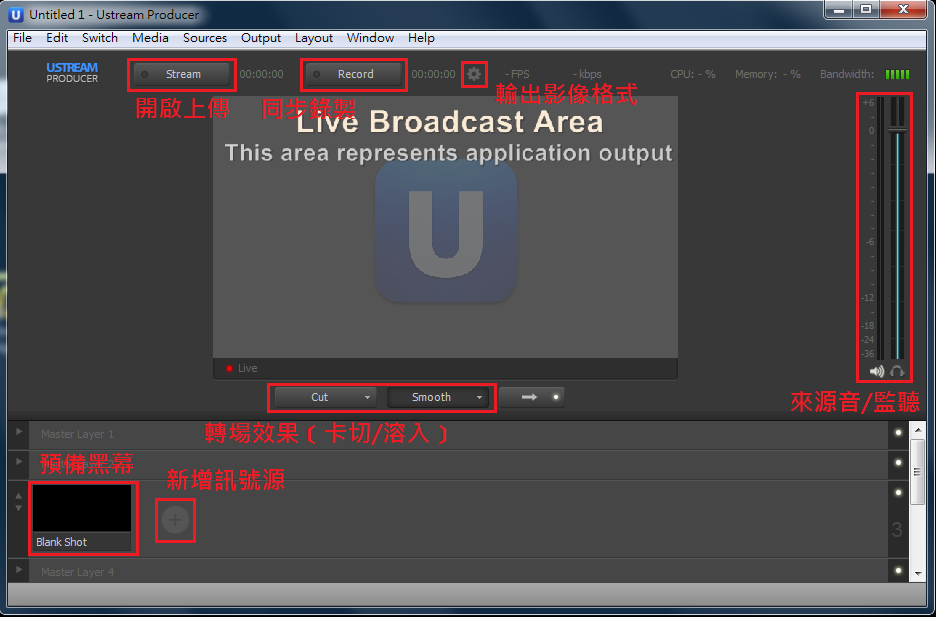Click the Ustream icon in title bar
This screenshot has width=936, height=617.
16,14
